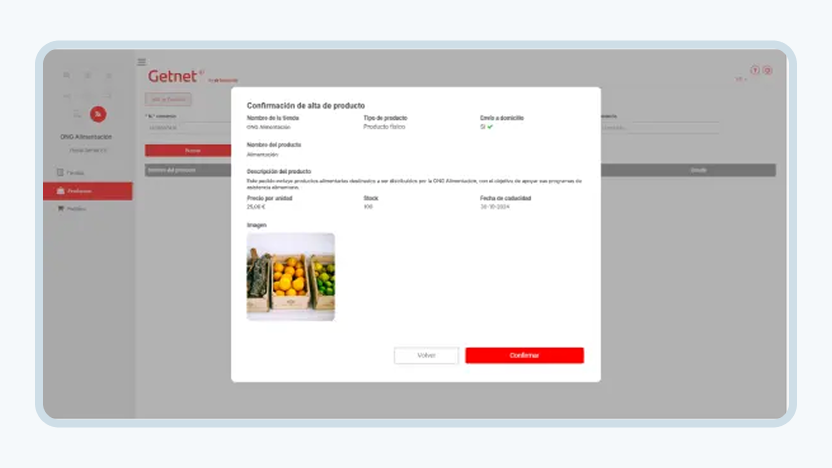Click the input field on the right of the dialog

tap(660, 128)
